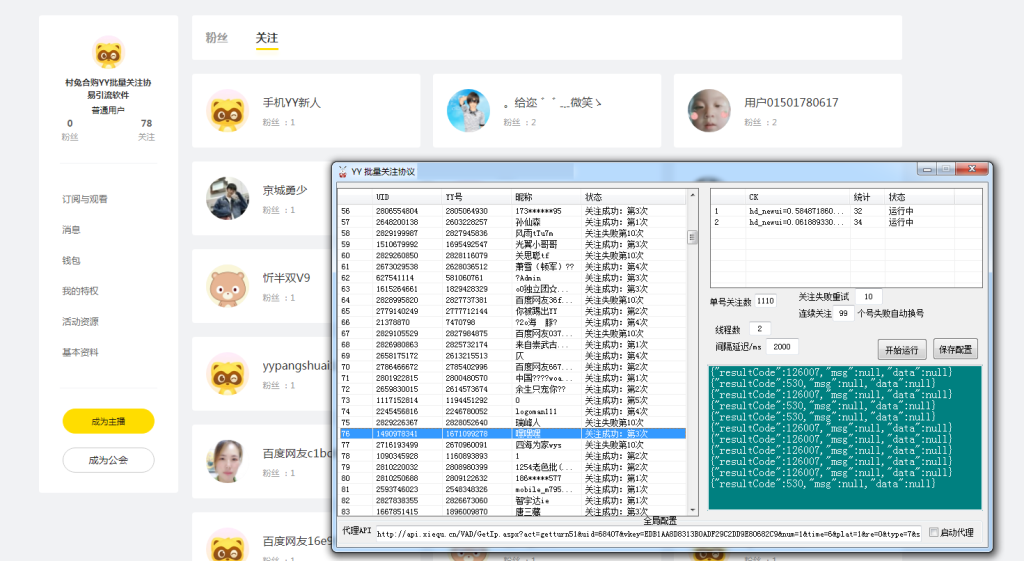Click the YY批量关注协议 window title icon
The width and height of the screenshot is (1024, 561).
(342, 172)
